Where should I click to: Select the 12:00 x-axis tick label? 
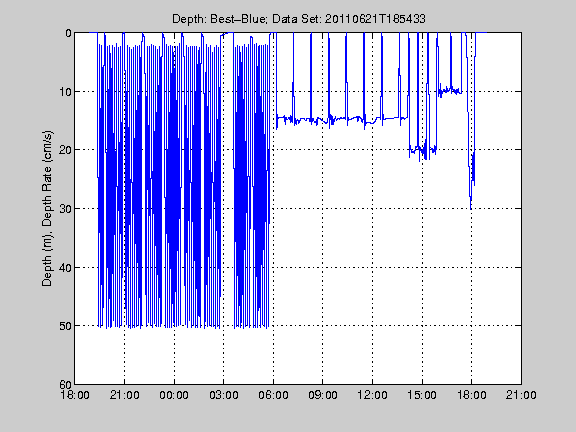click(372, 395)
